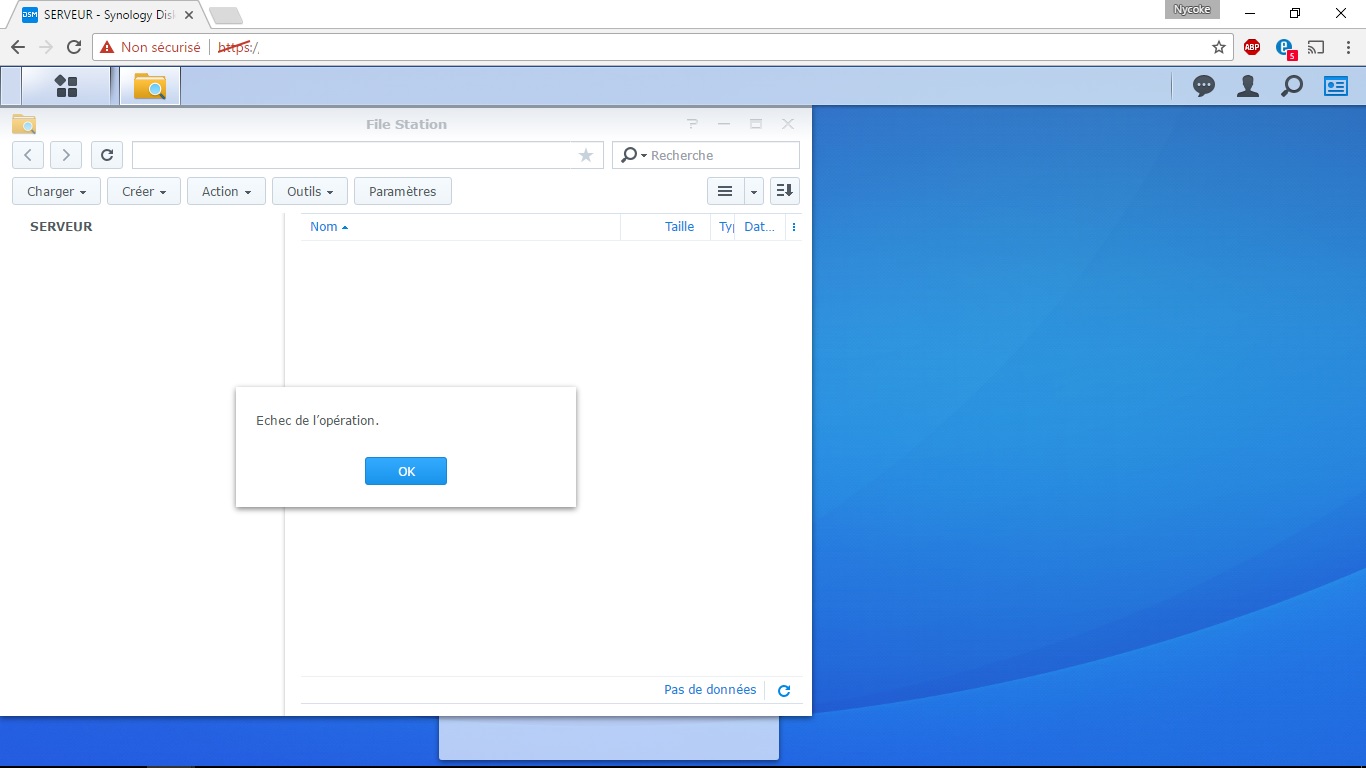Click the Recherche search field
Image resolution: width=1366 pixels, height=768 pixels.
pos(706,155)
